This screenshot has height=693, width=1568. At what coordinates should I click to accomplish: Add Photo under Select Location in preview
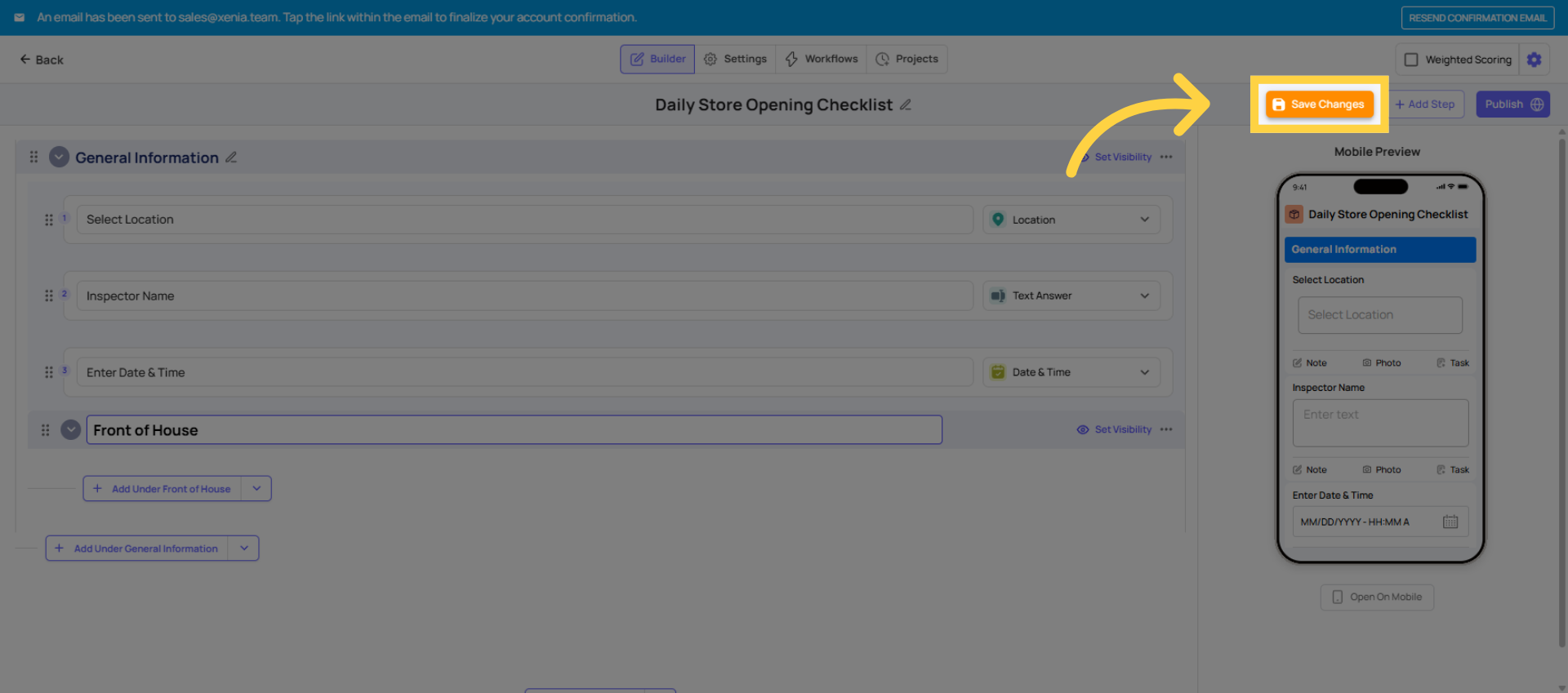[x=1382, y=363]
